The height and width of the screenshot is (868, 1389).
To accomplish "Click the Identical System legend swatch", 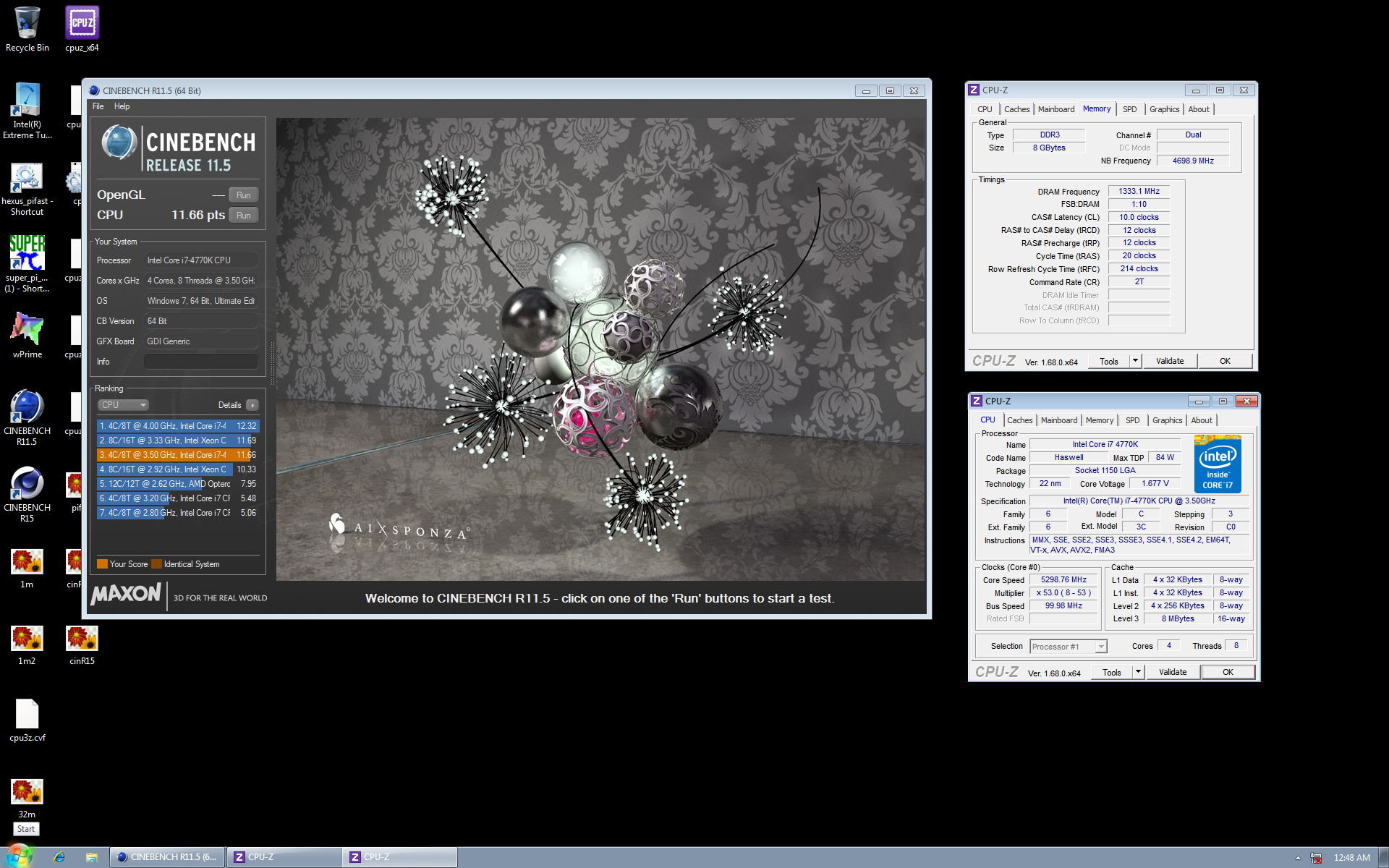I will [156, 564].
